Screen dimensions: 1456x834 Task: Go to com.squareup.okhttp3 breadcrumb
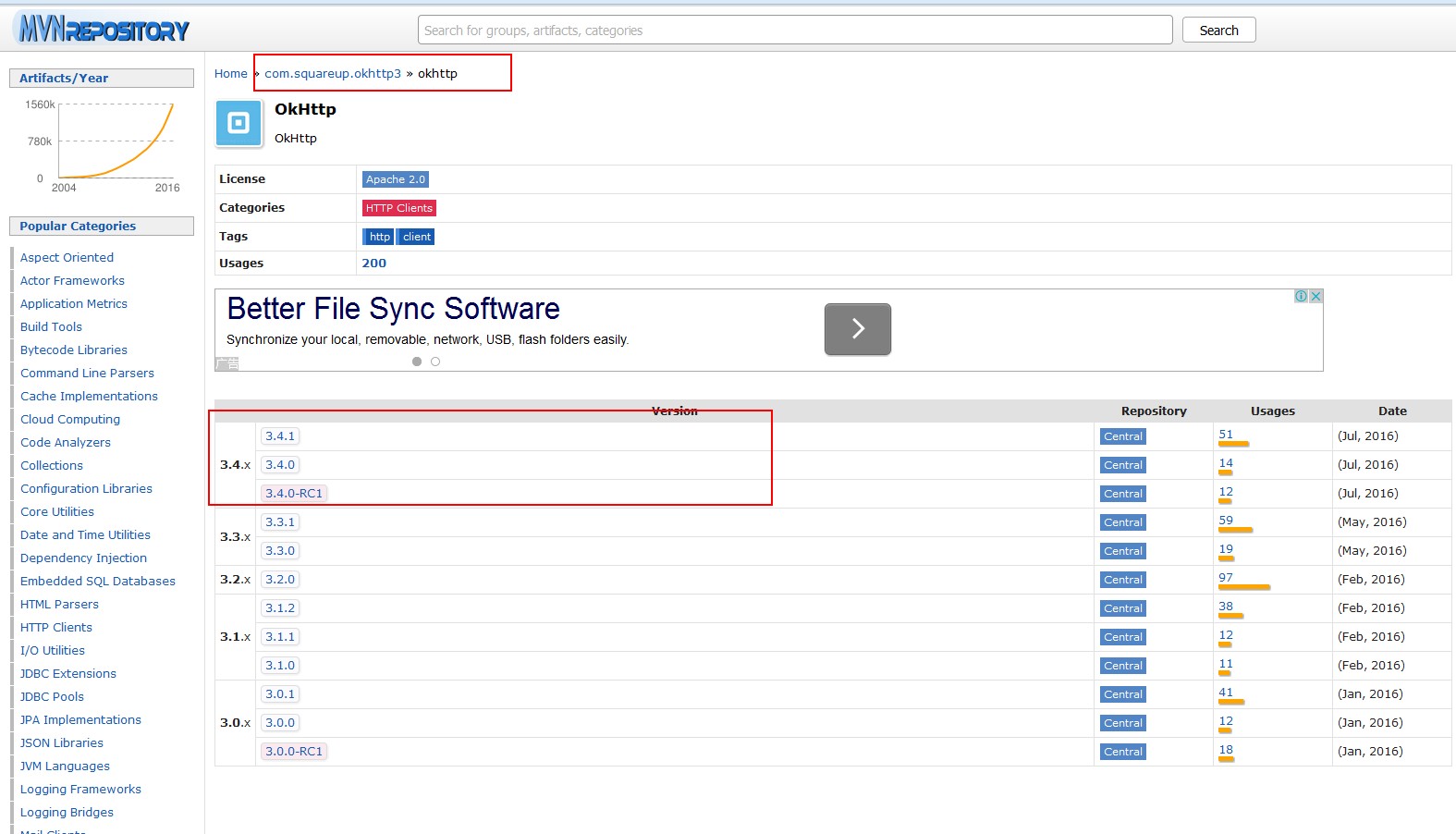pyautogui.click(x=333, y=74)
